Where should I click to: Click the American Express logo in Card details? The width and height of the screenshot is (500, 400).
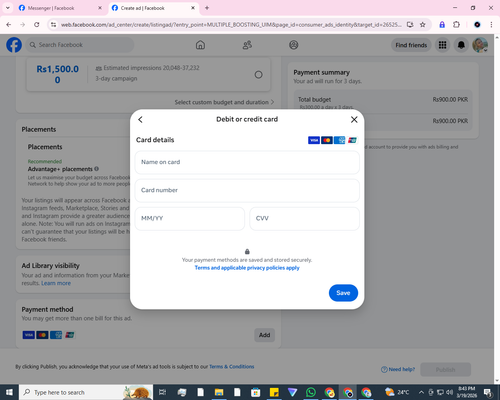click(x=340, y=140)
